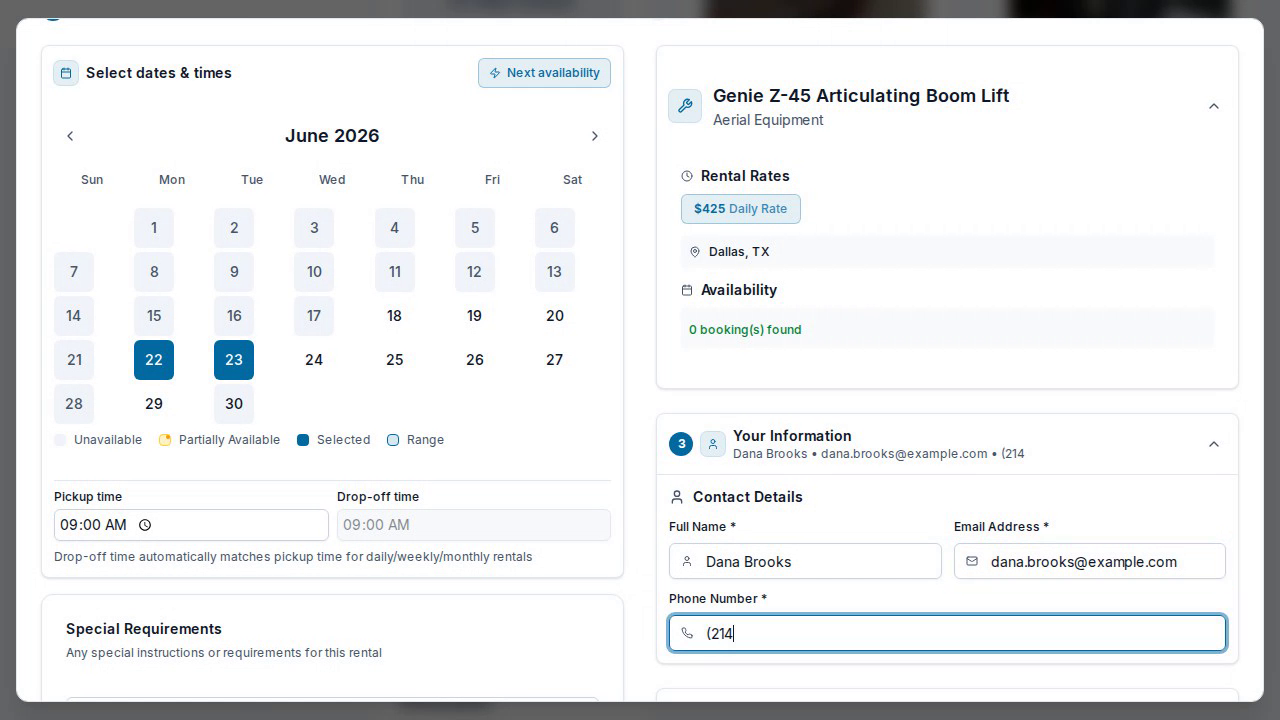Collapse the Genie Z-45 equipment card
This screenshot has height=720, width=1280.
[1214, 106]
